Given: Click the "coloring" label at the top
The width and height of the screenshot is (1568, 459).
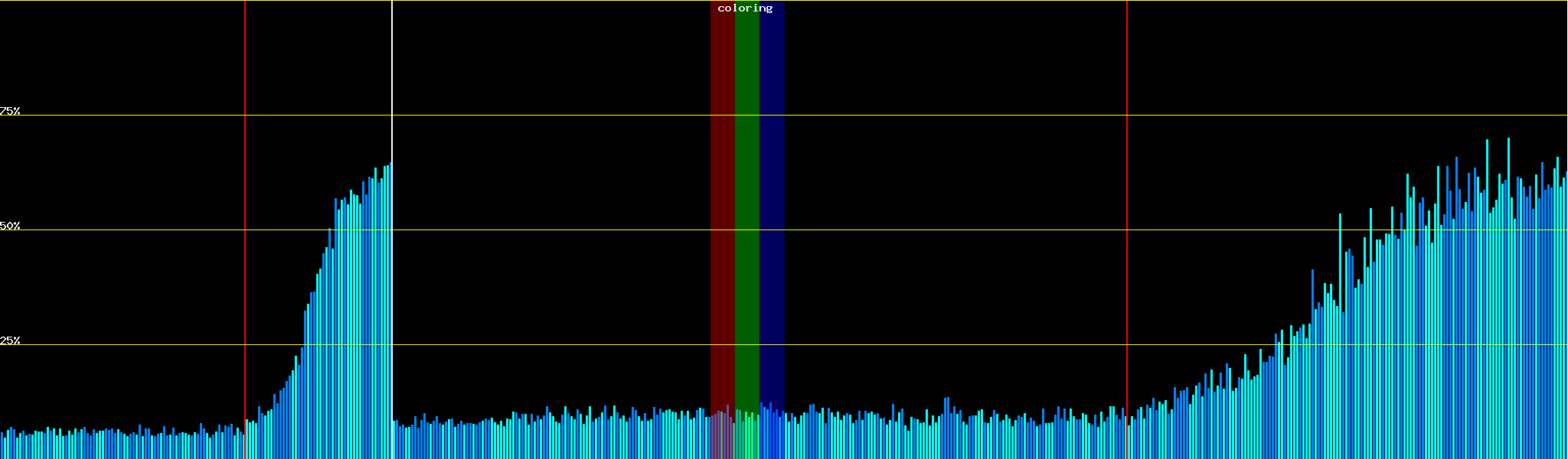Looking at the screenshot, I should 745,8.
